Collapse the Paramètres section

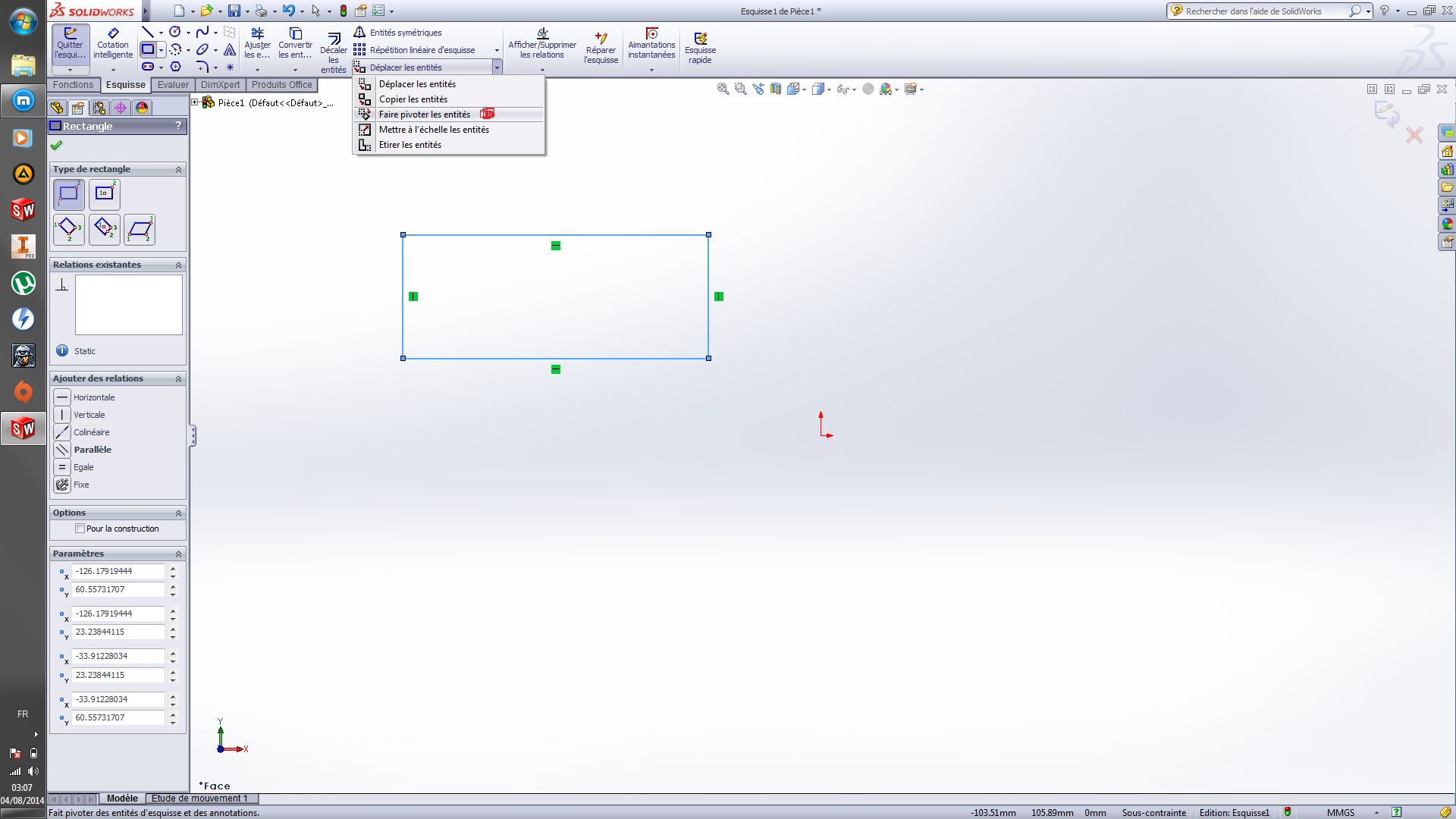(178, 554)
